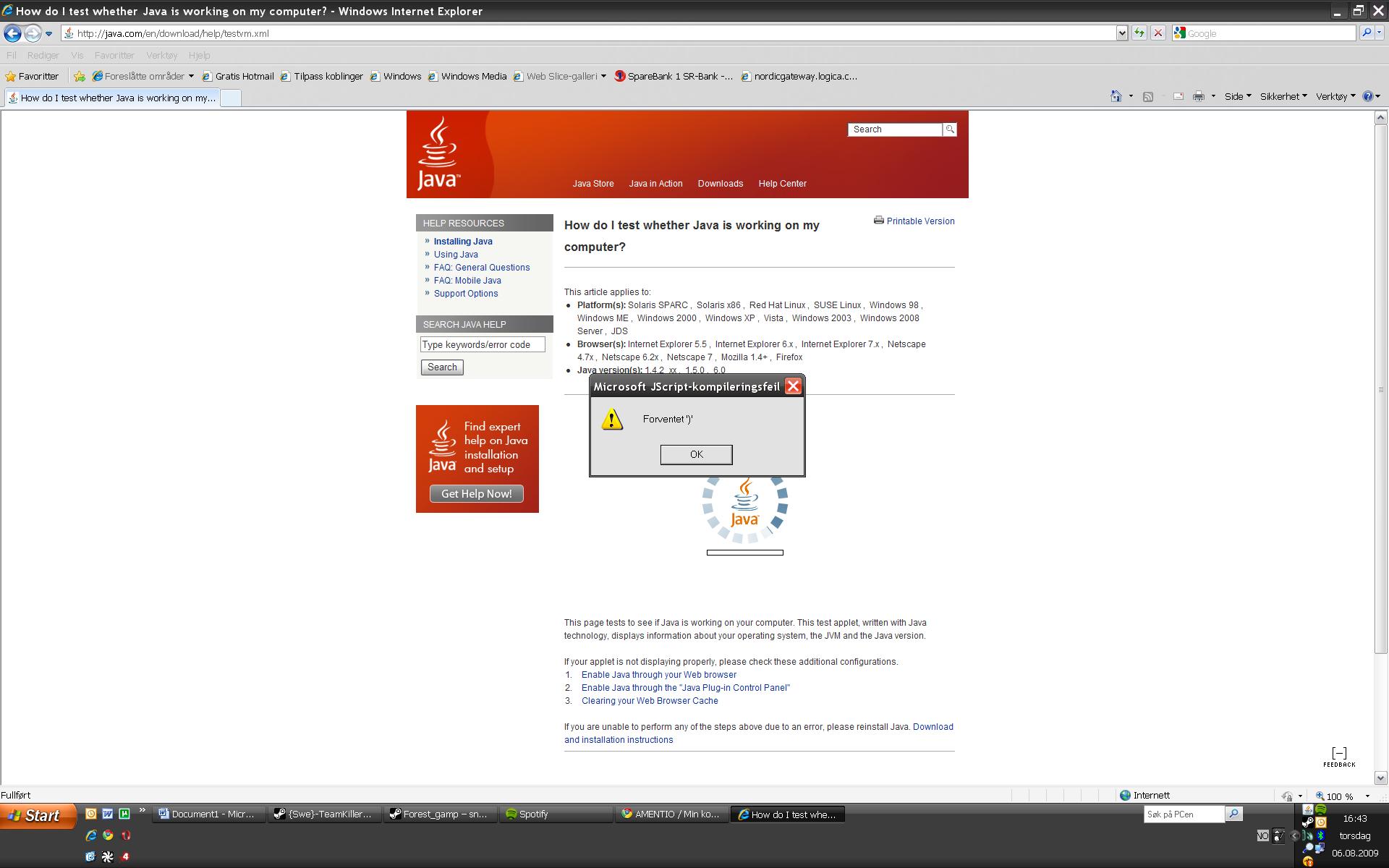Click the Internett security zone indicator

tap(1144, 796)
